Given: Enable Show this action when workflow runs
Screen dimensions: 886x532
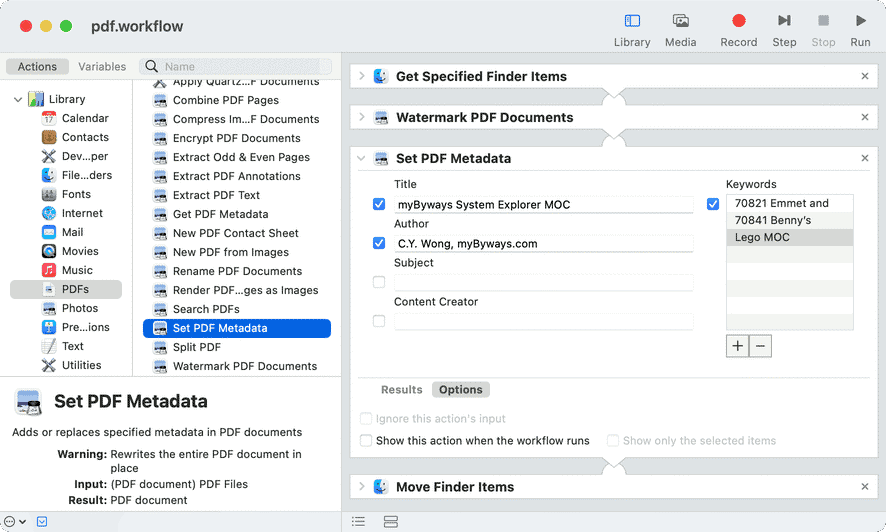Looking at the screenshot, I should (366, 441).
